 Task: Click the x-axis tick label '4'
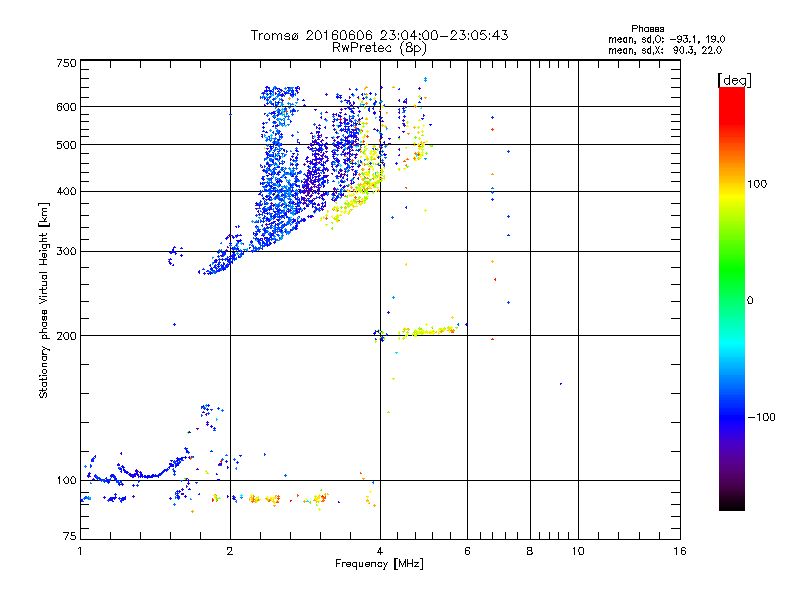pos(380,551)
